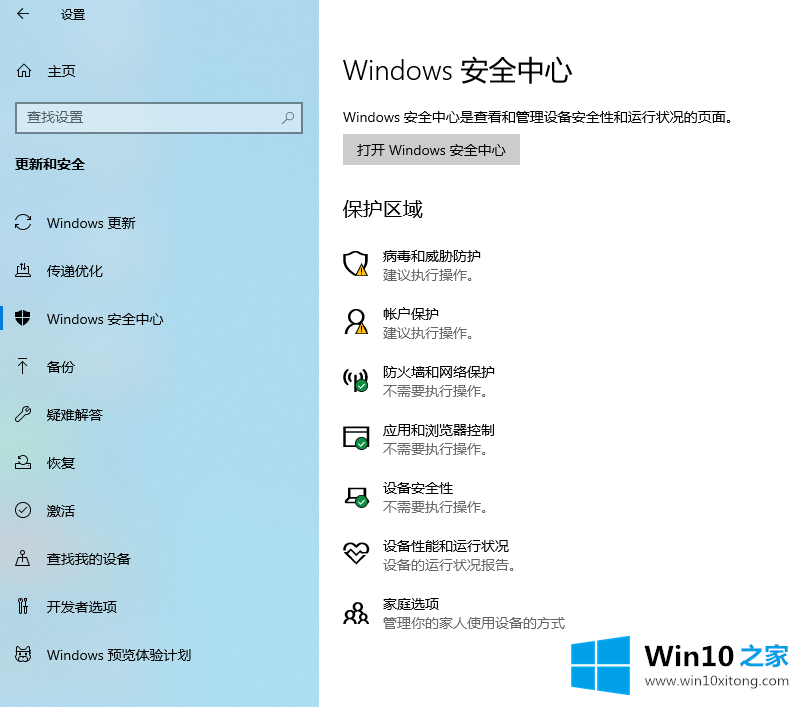The width and height of the screenshot is (801, 707).
Task: Click the tools icon for 开发者选项
Action: (x=23, y=606)
